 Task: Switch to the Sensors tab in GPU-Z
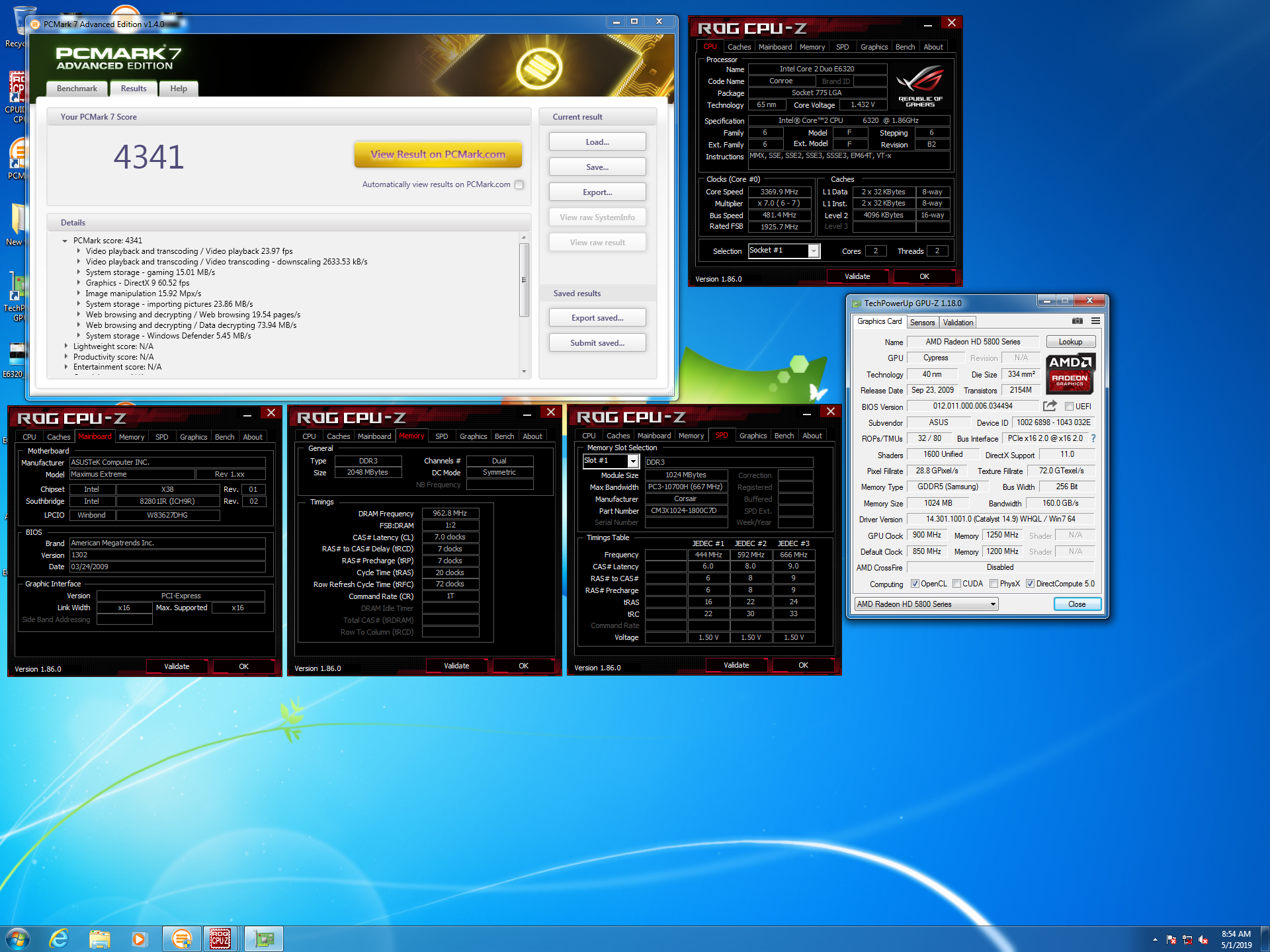[922, 323]
